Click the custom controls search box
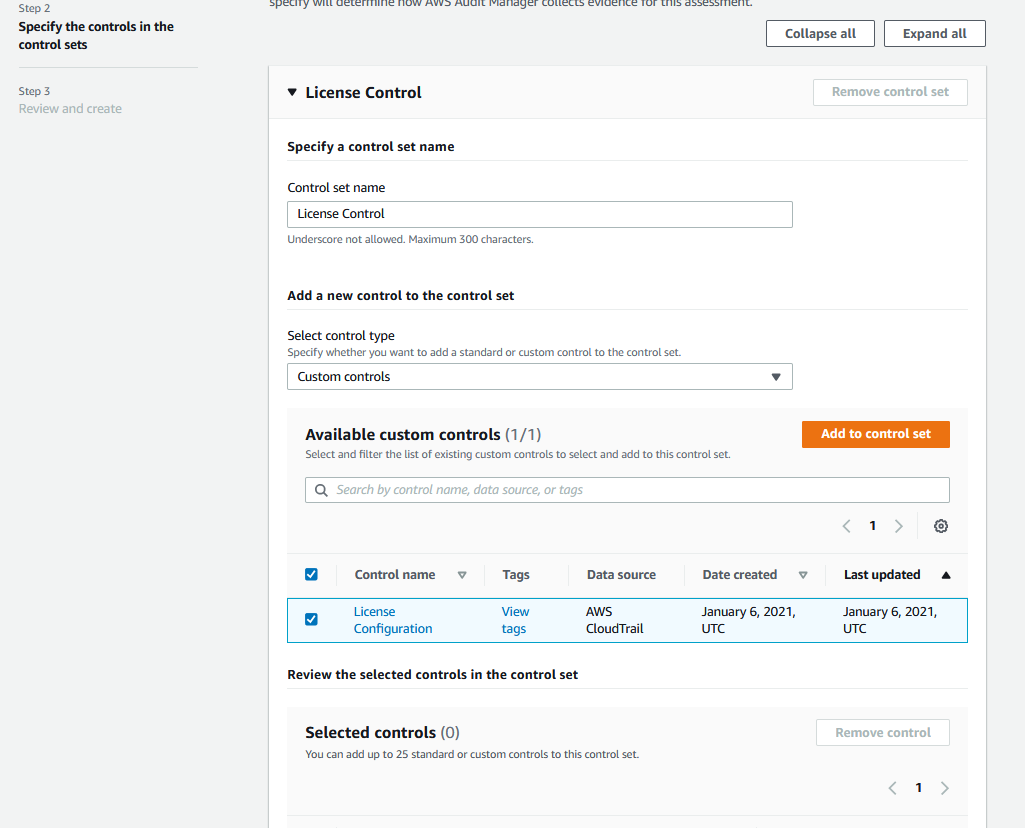 coord(628,490)
